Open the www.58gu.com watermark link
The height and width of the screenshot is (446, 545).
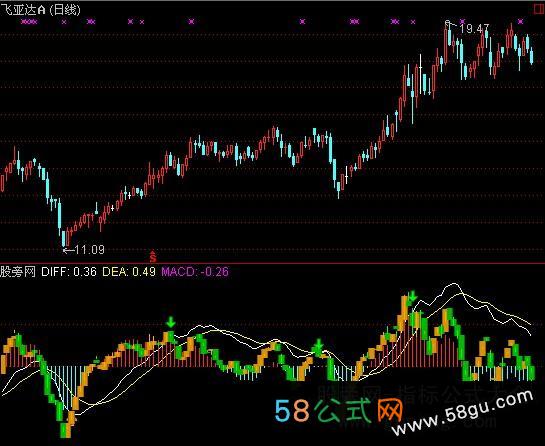pos(462,413)
